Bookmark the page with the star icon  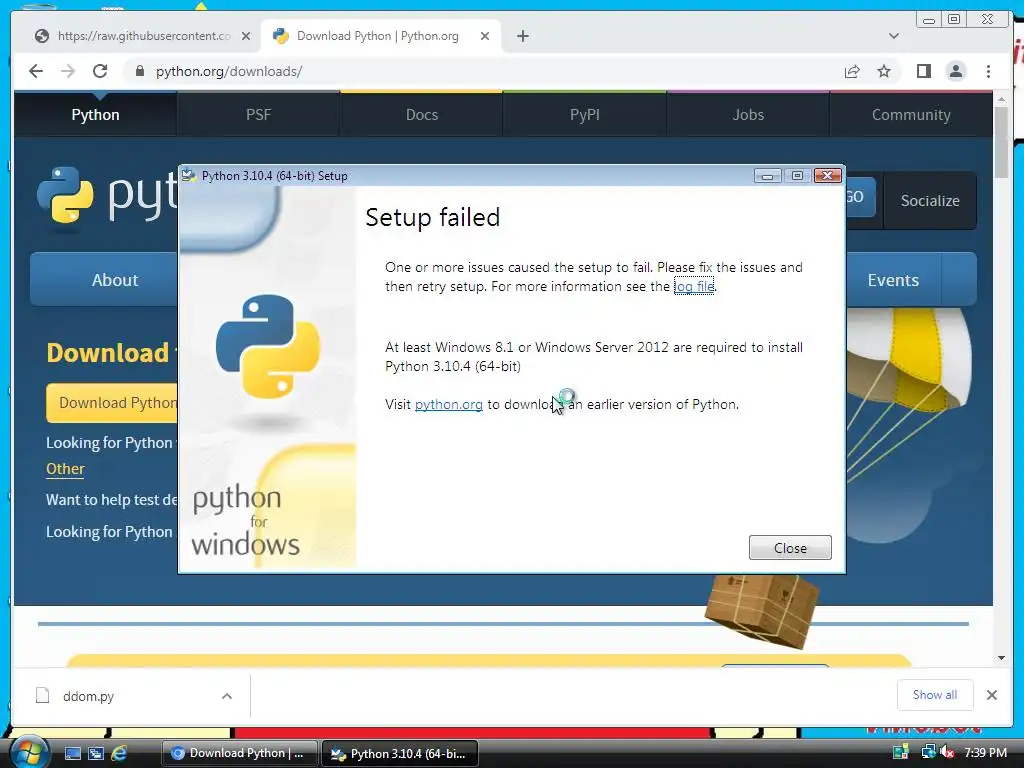point(884,71)
